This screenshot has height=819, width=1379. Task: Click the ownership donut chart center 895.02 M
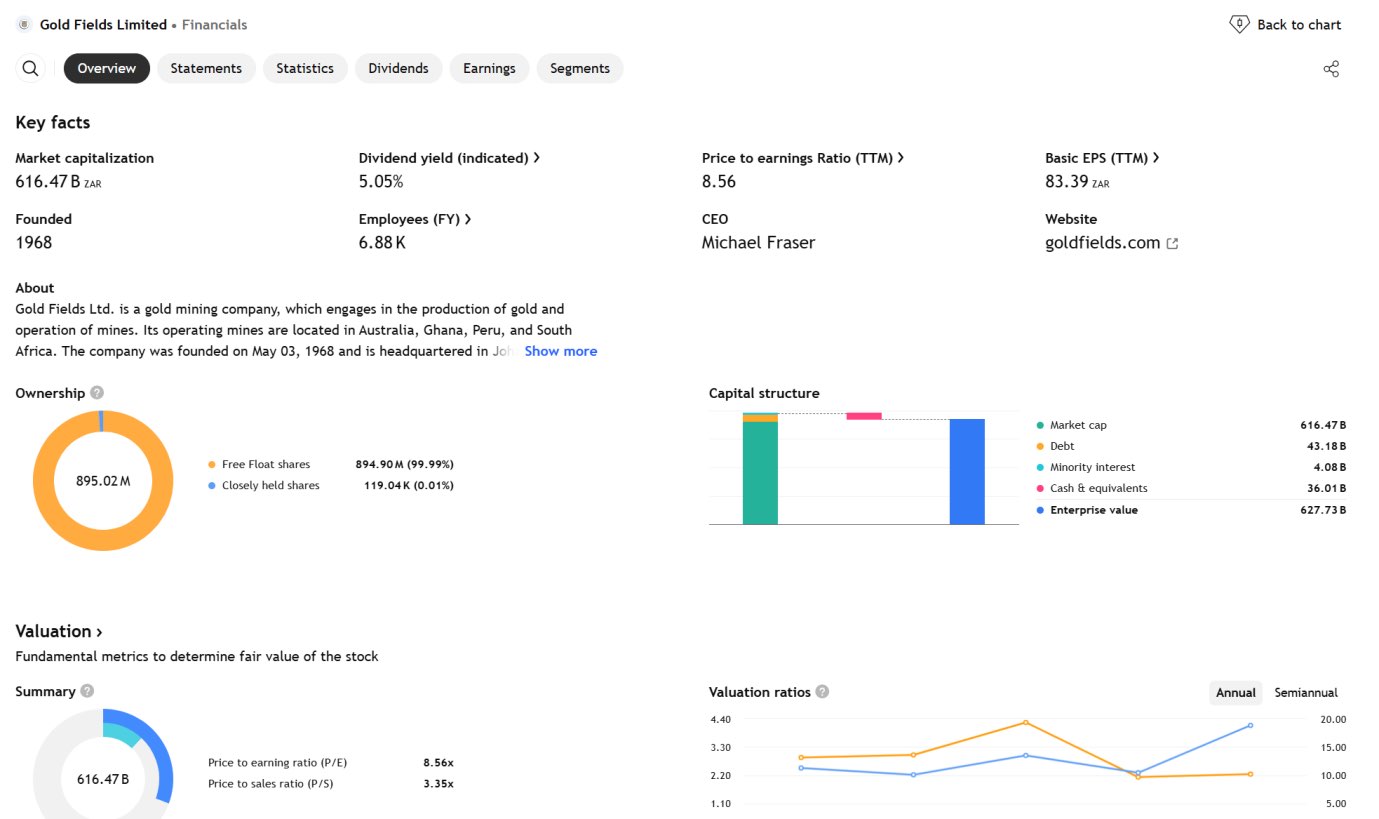[x=103, y=481]
